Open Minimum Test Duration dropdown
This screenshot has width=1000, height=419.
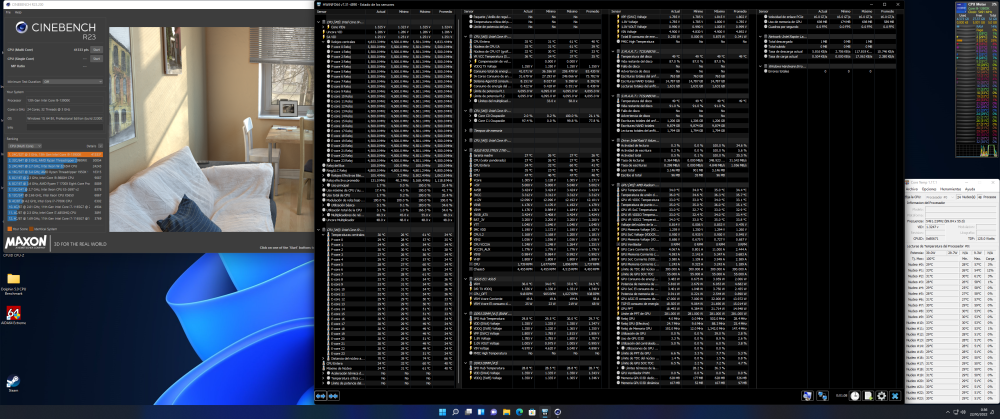point(71,82)
